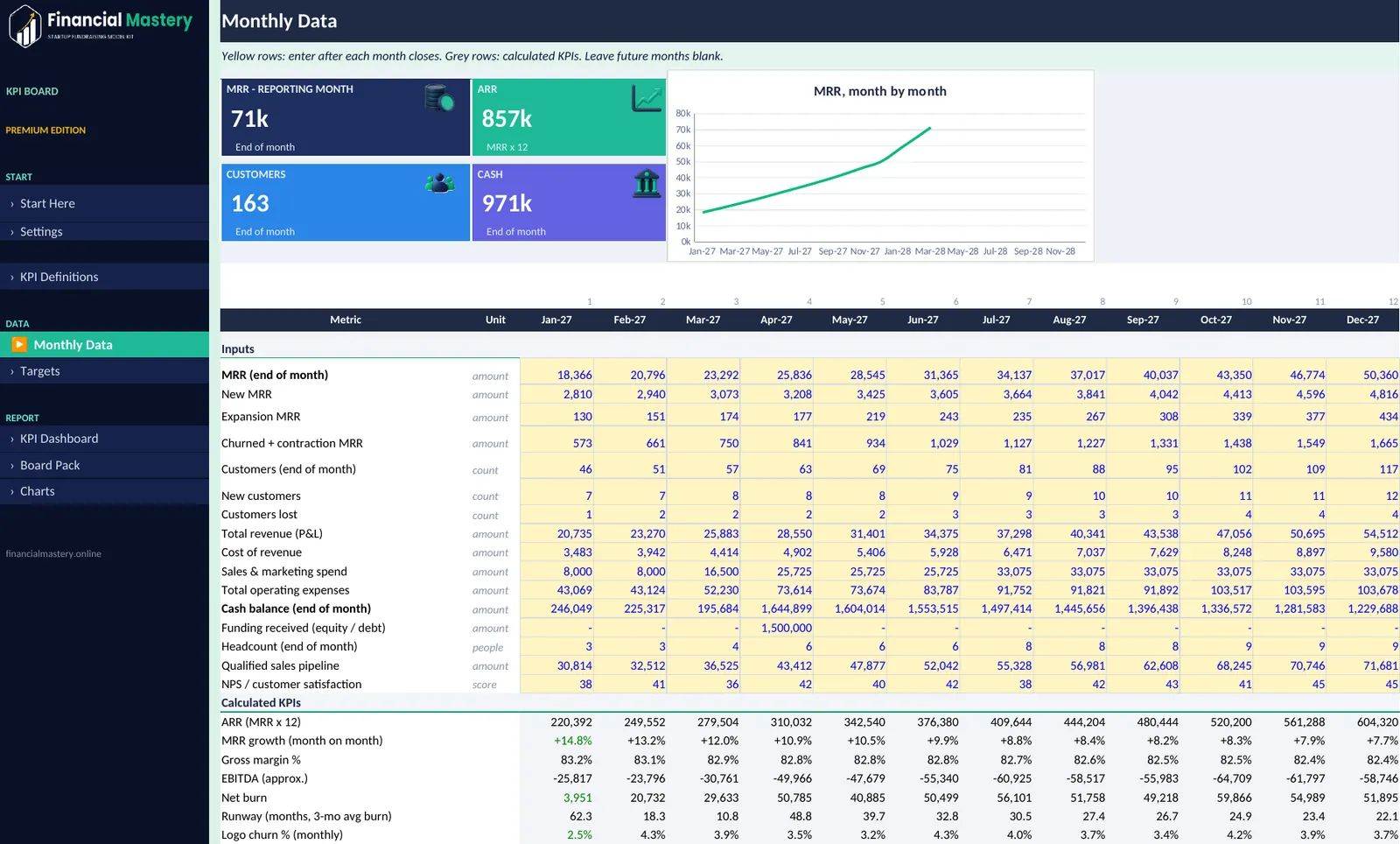Click the Calculated KPIs section heading
1400x844 pixels.
pyautogui.click(x=261, y=702)
